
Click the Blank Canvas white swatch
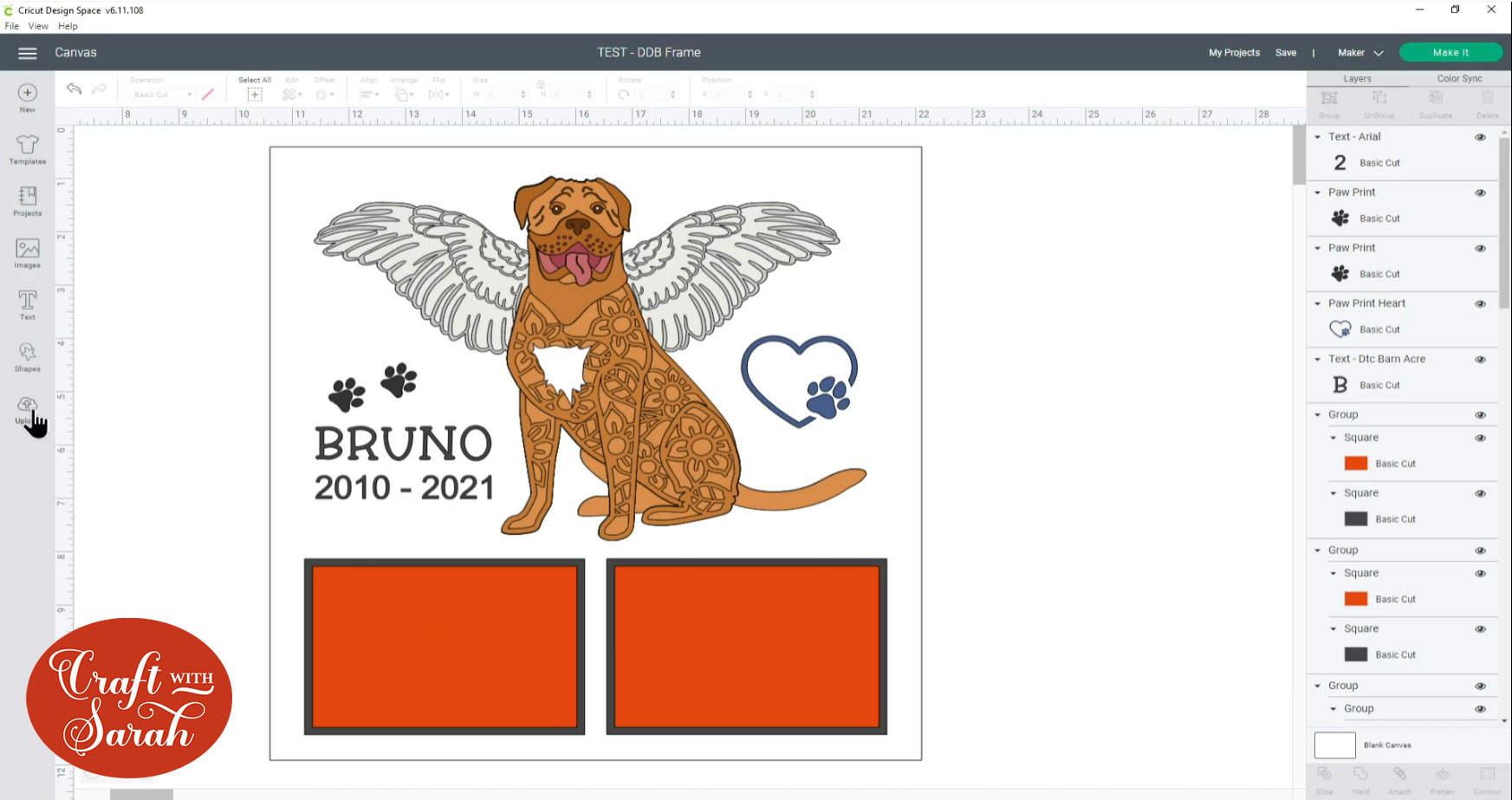pos(1334,745)
